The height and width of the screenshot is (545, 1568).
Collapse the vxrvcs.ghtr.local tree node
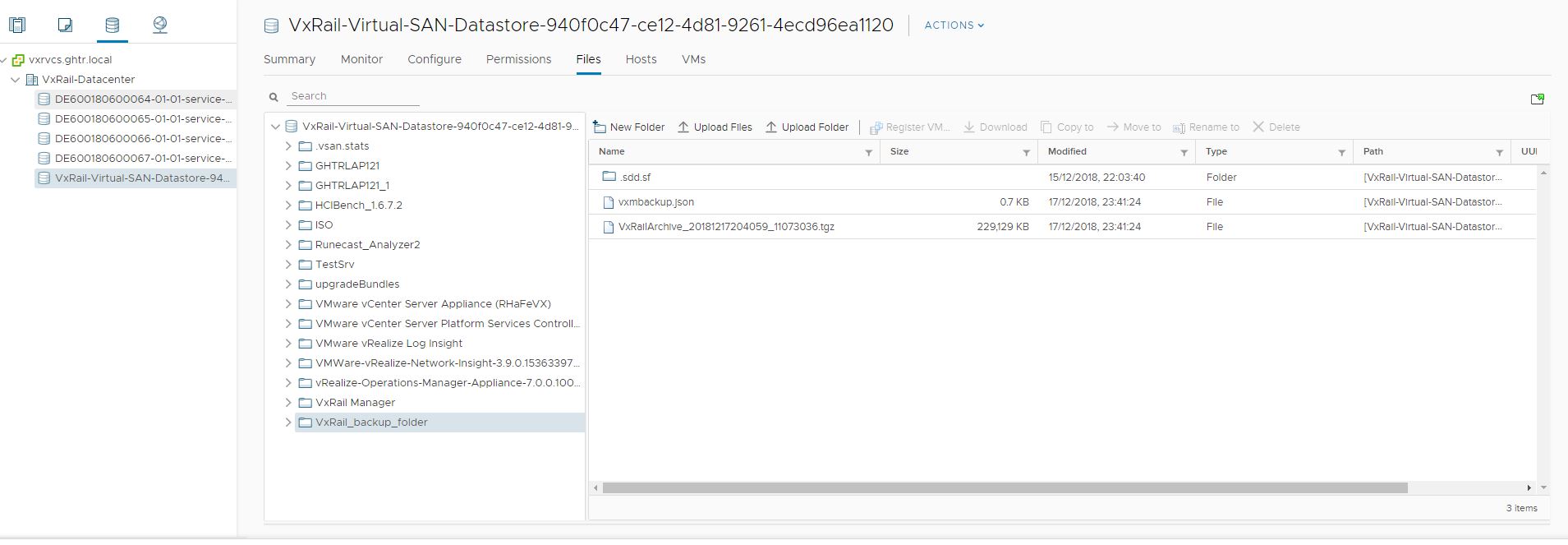click(4, 60)
